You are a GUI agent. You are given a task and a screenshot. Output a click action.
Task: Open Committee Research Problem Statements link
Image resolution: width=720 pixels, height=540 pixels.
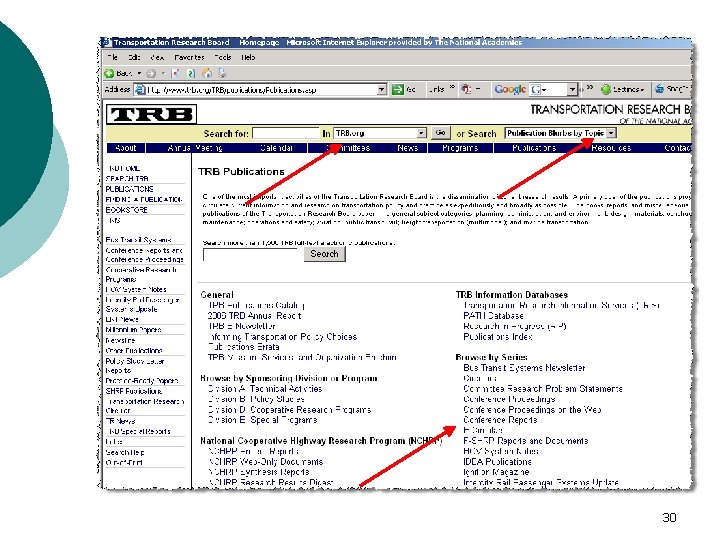pos(543,388)
